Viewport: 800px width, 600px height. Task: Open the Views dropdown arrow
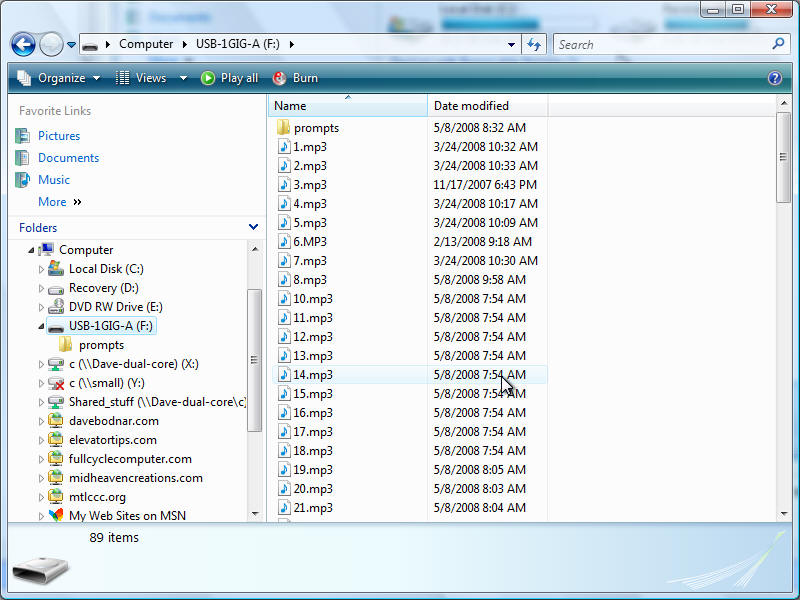click(183, 78)
